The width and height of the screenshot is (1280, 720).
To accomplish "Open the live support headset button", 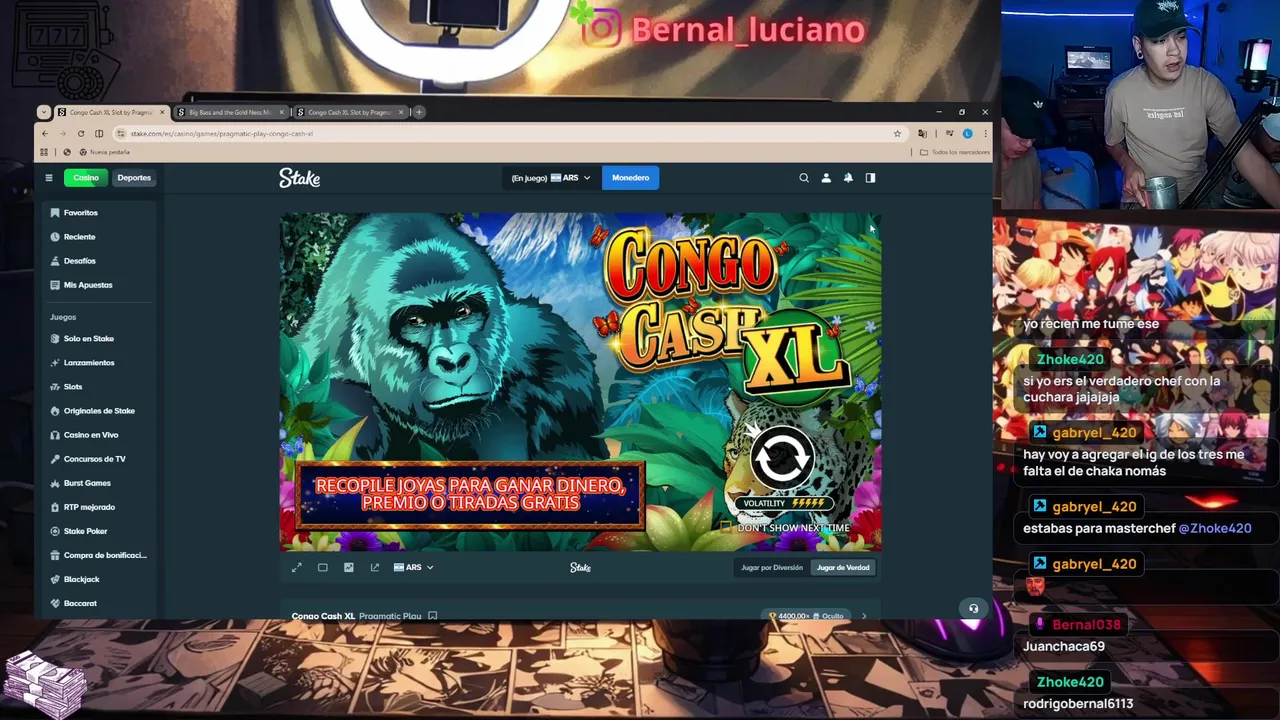I will [x=973, y=608].
